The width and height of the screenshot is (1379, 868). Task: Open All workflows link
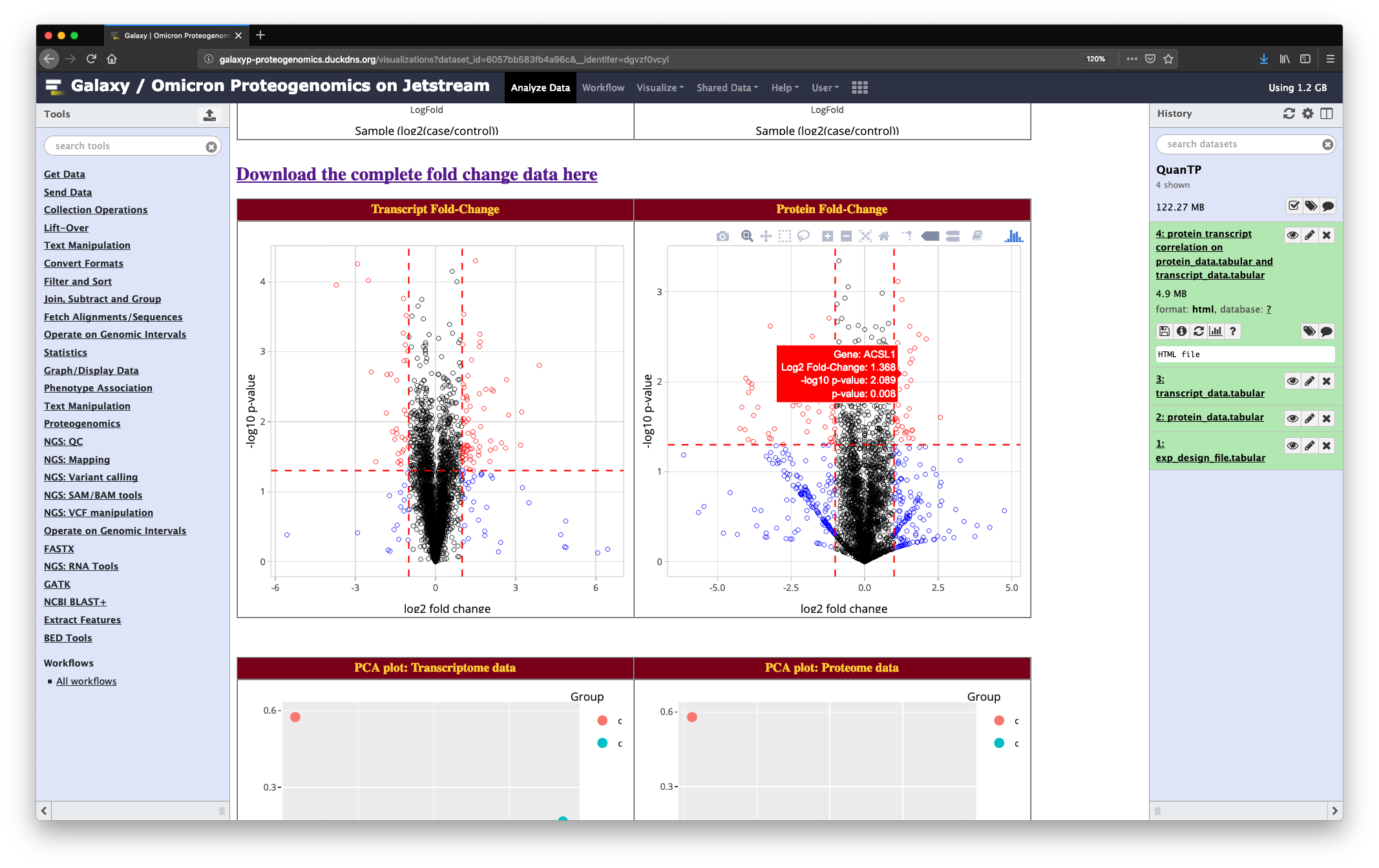(86, 681)
